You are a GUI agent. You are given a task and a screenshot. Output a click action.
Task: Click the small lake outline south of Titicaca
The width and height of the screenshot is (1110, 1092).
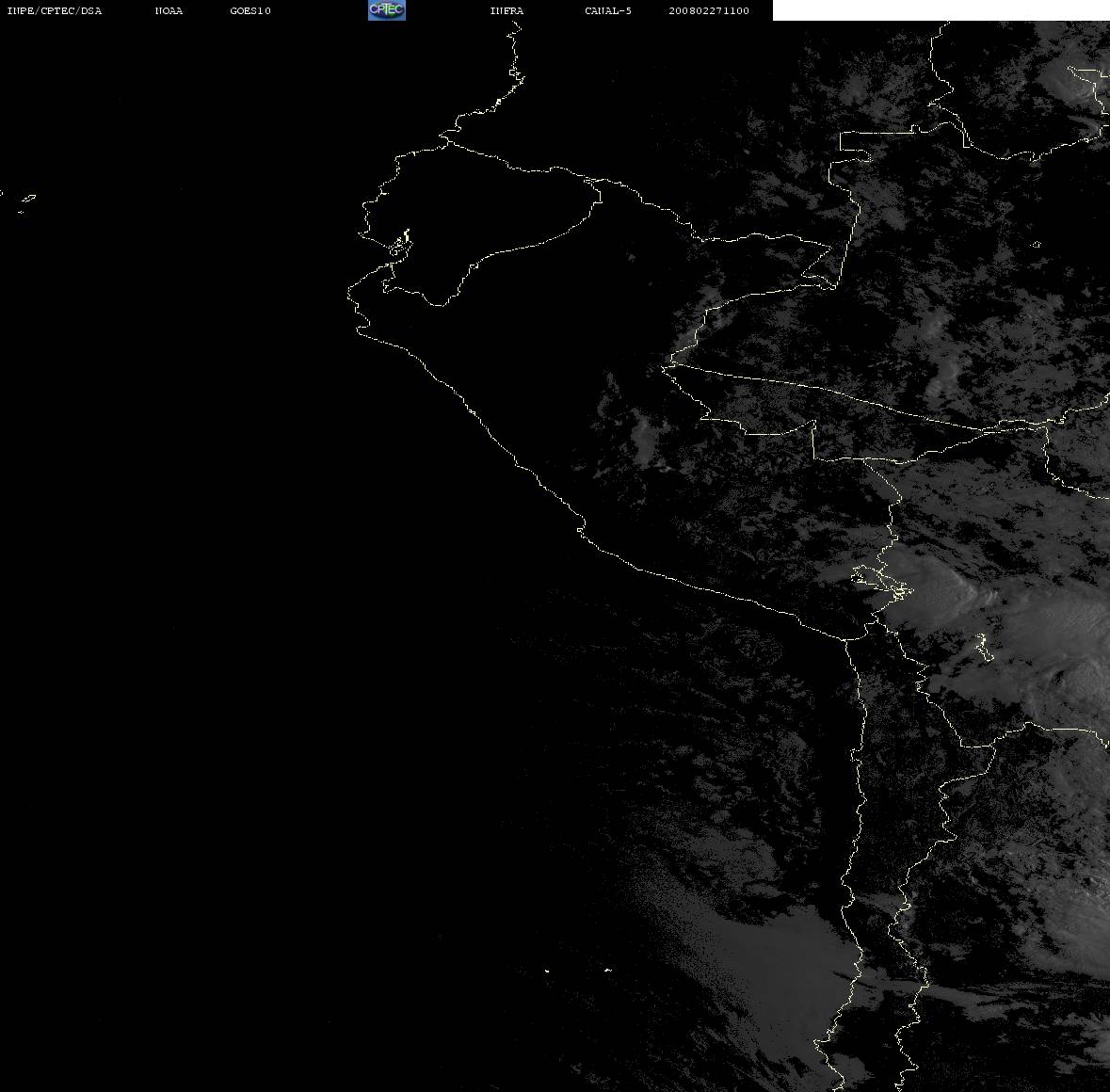coord(981,647)
